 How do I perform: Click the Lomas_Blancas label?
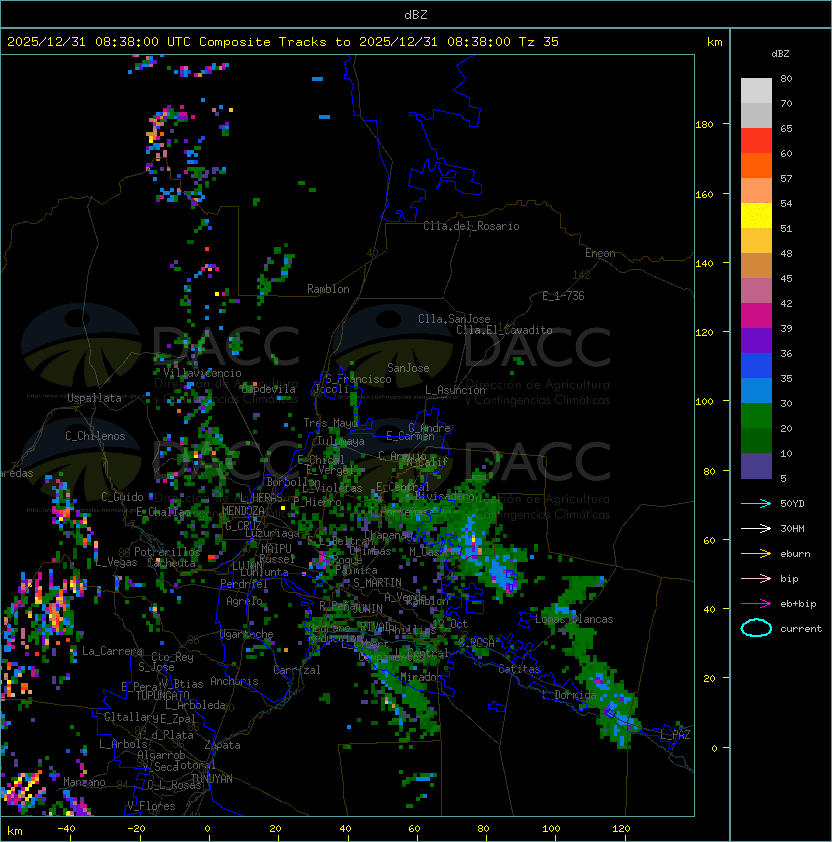coord(574,619)
